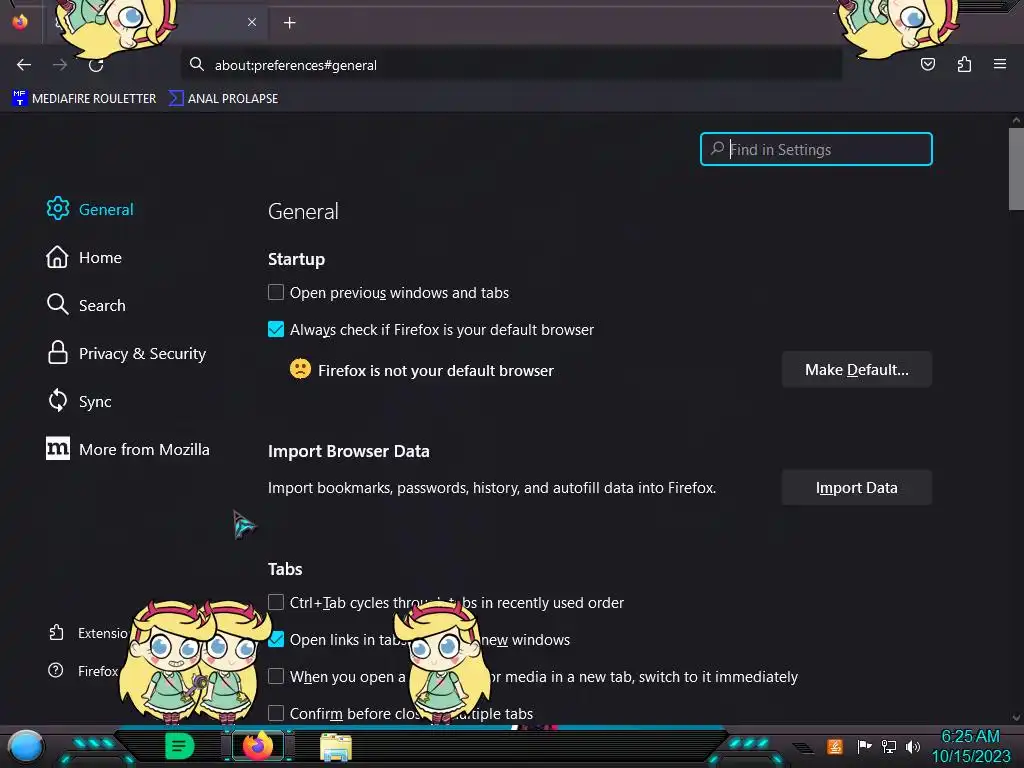Open Extensions & Themes sidebar link

(x=88, y=633)
